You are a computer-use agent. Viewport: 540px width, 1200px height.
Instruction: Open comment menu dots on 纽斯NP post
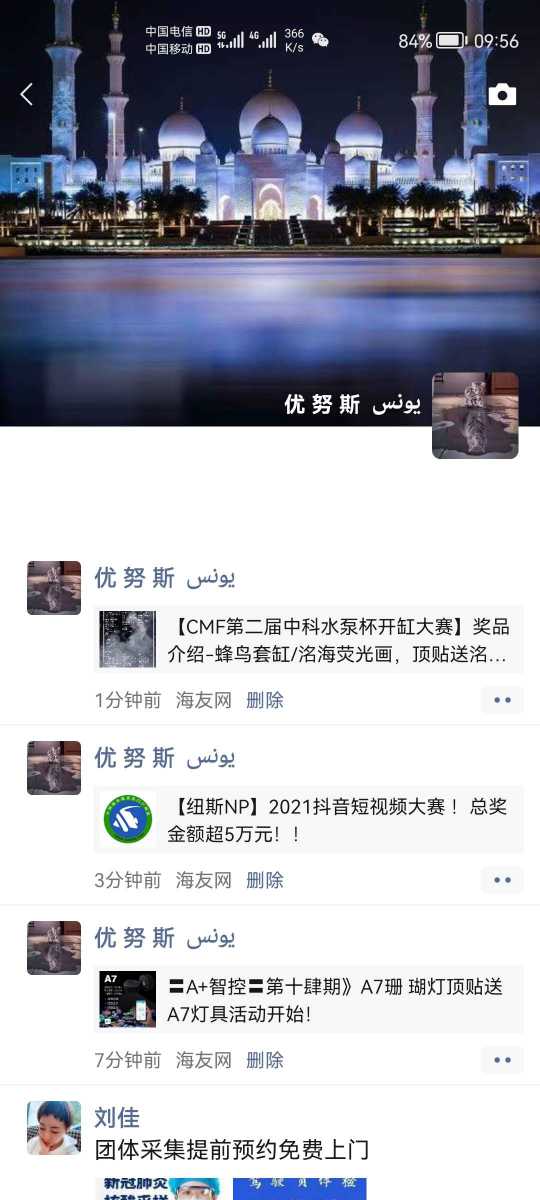tap(502, 880)
